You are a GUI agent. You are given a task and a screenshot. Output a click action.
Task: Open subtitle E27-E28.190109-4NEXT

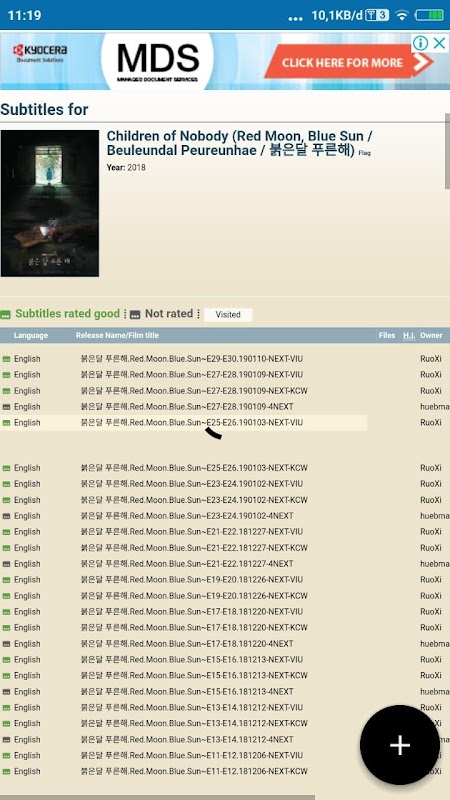(187, 407)
